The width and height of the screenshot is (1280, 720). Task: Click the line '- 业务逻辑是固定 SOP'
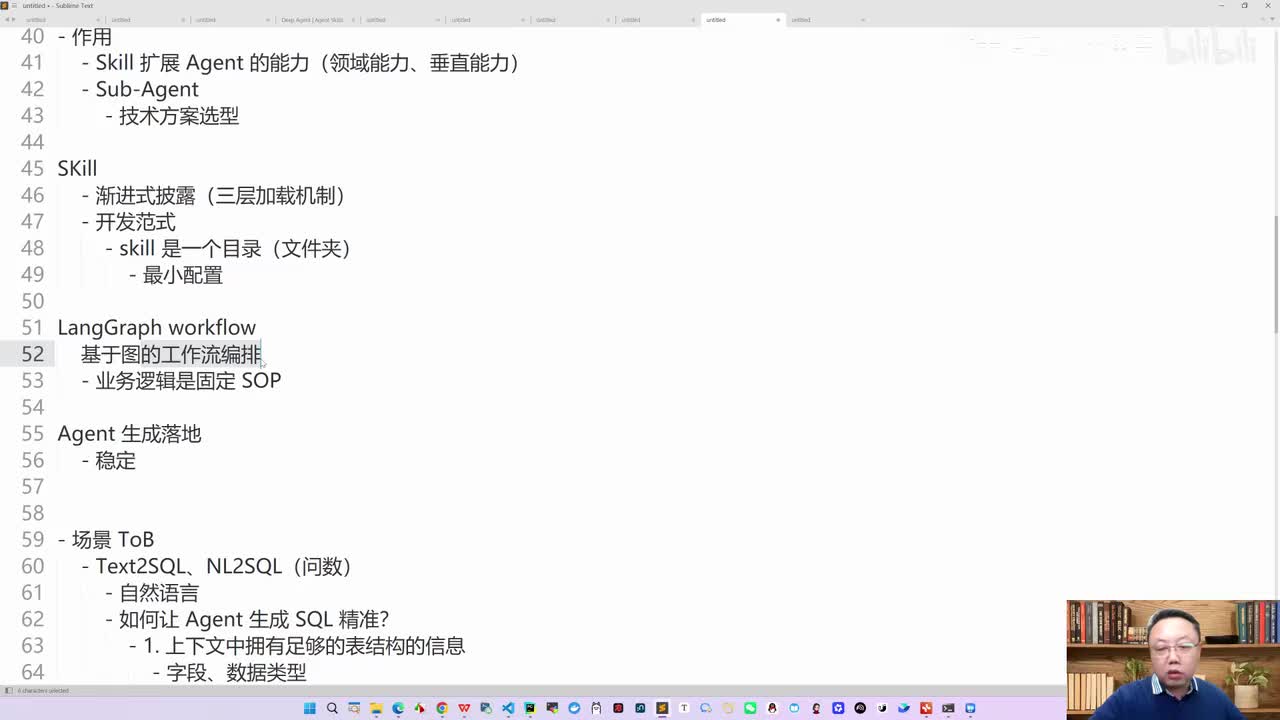click(x=181, y=381)
